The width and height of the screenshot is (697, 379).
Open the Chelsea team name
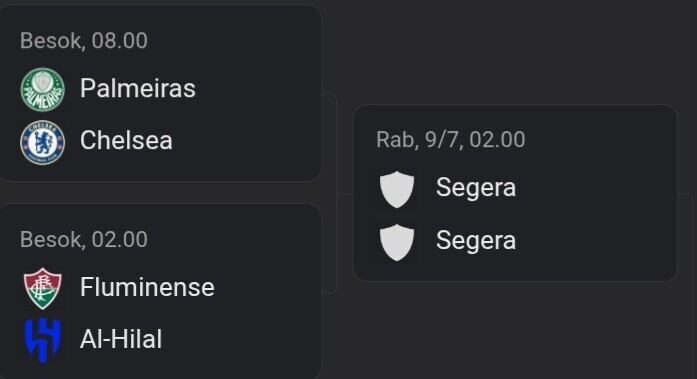(x=126, y=140)
